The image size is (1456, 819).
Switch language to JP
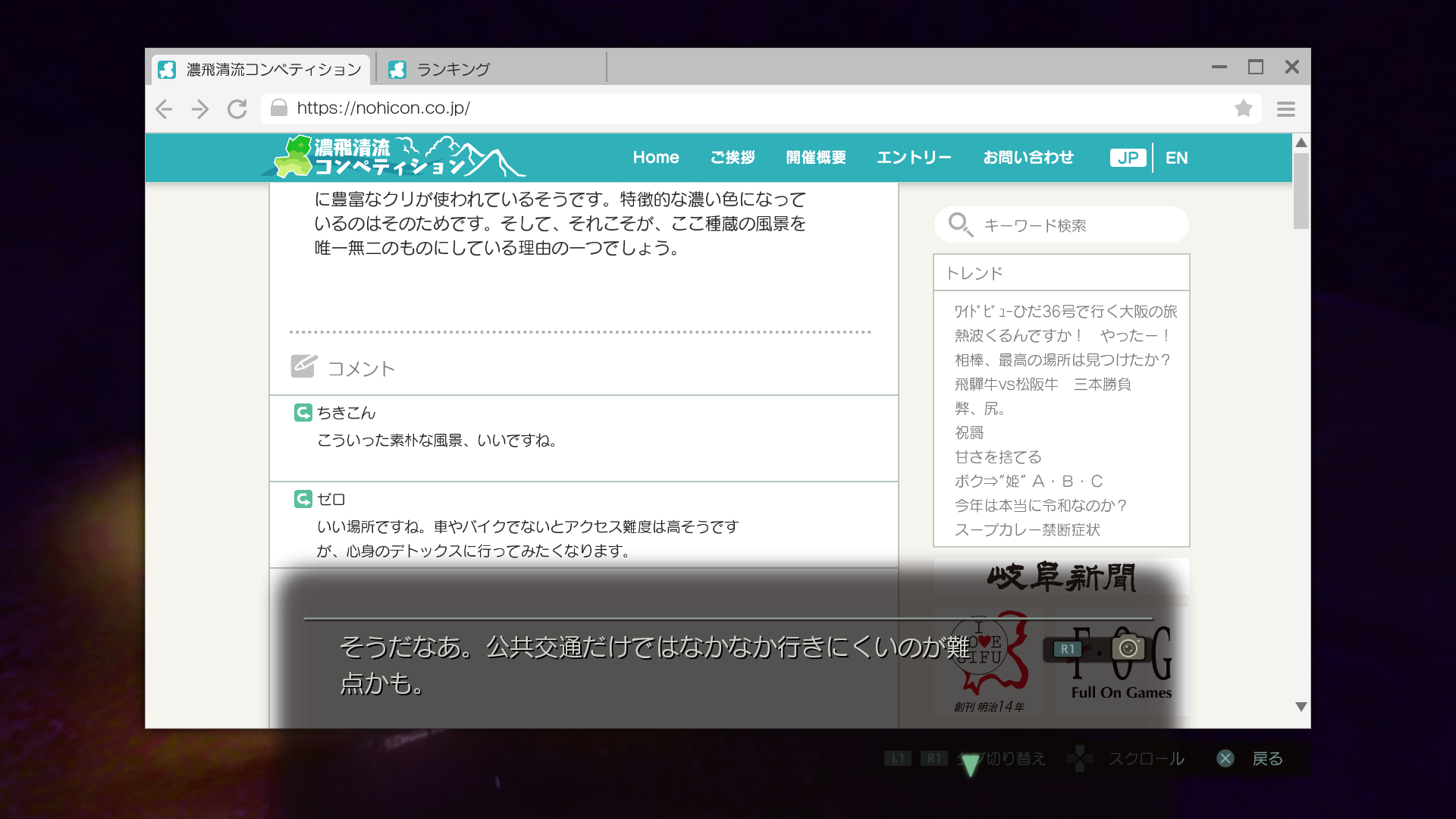click(1128, 158)
